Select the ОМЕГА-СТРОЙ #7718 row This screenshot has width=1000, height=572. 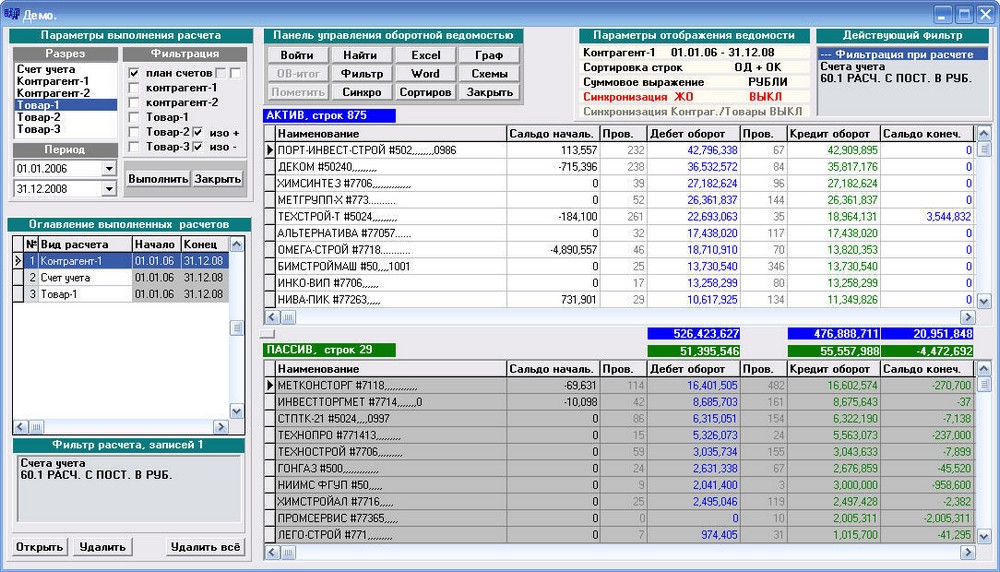[619, 250]
